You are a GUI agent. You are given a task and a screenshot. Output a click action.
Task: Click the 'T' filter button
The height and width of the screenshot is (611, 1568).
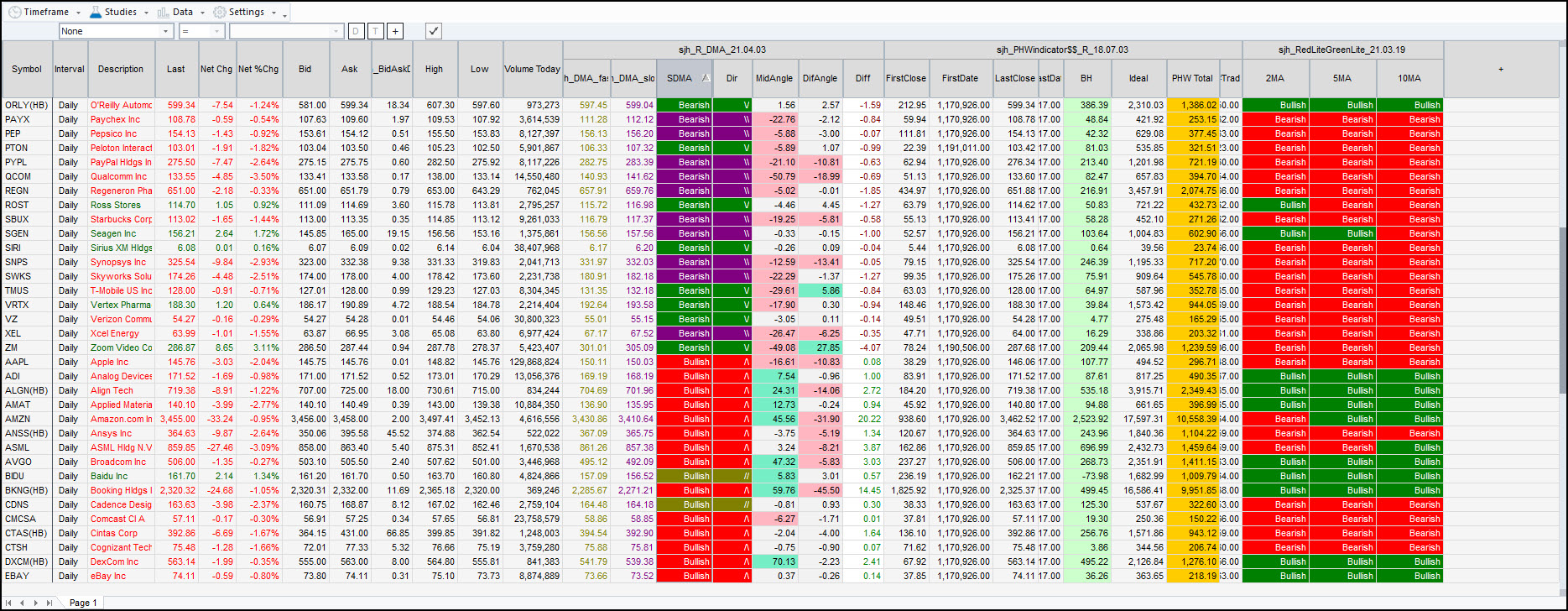[375, 31]
